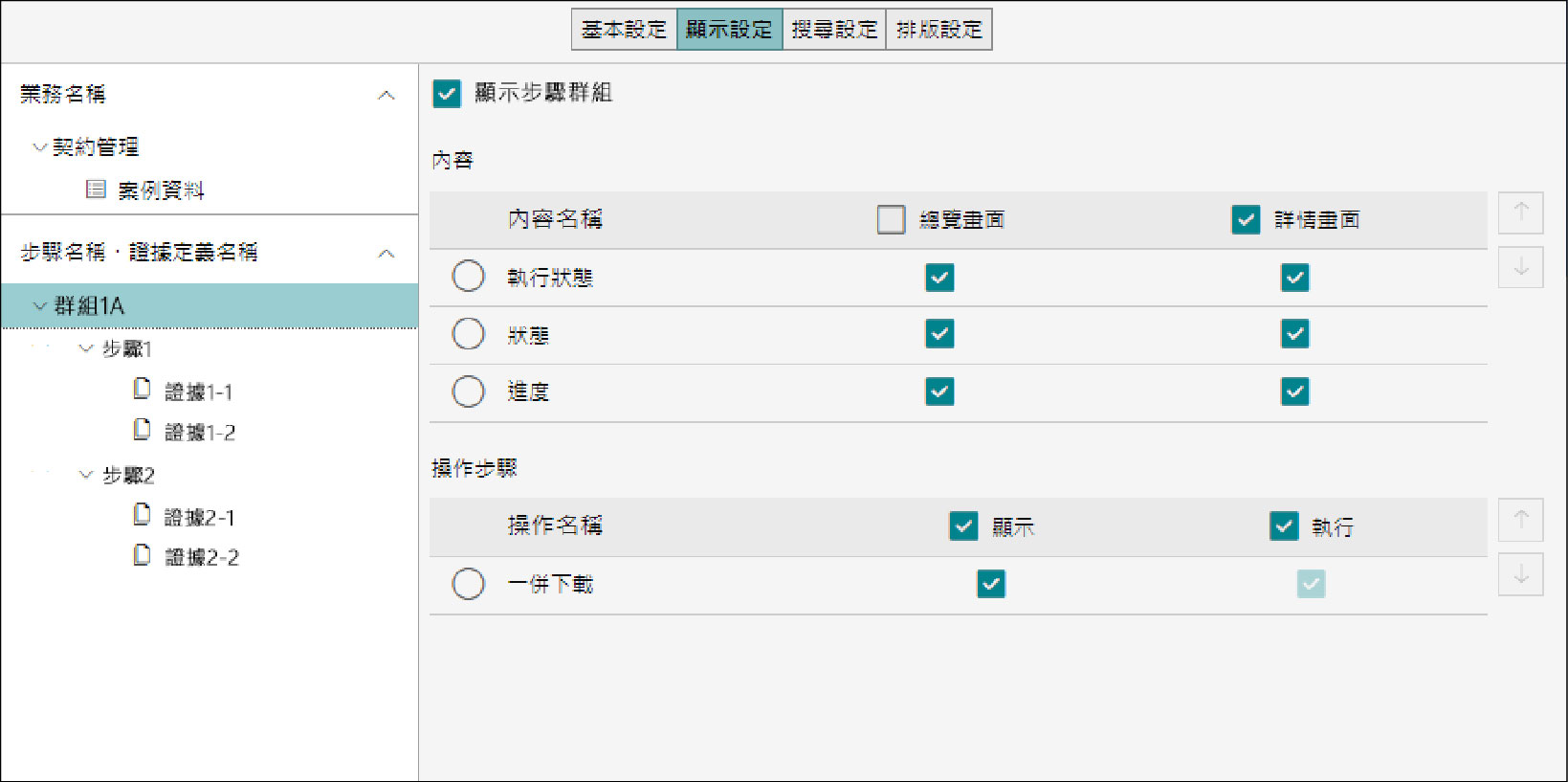
Task: Collapse the 步驟名稱・證據定義名稱 panel
Action: (386, 254)
